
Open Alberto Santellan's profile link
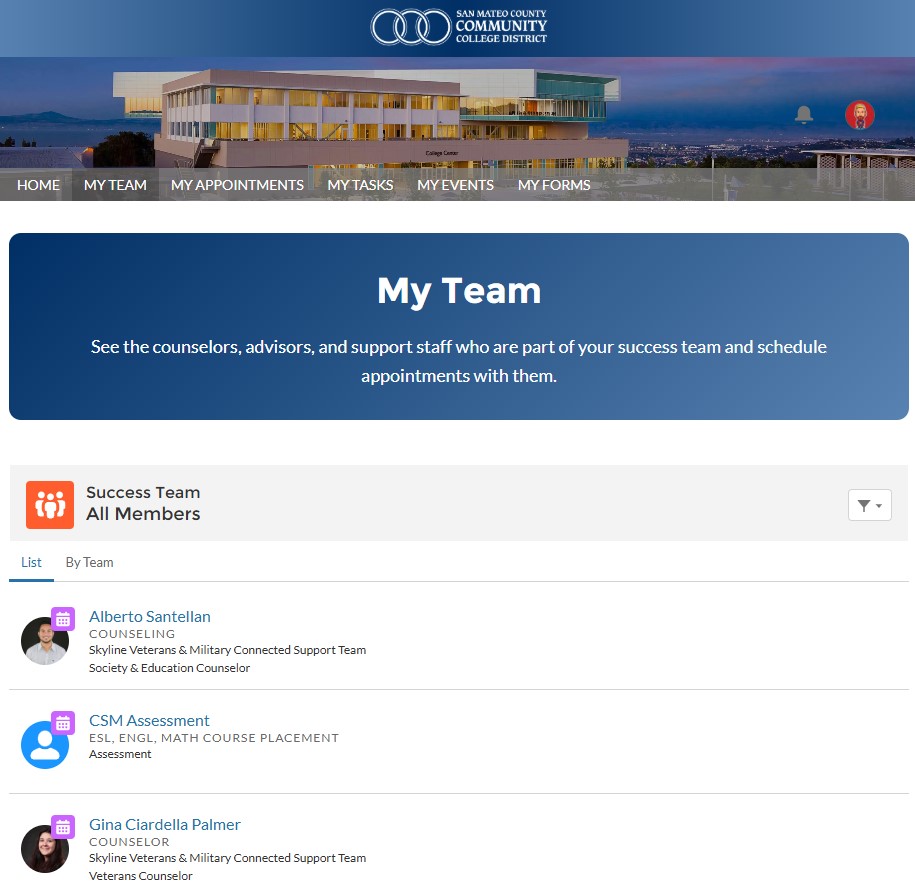pos(149,616)
